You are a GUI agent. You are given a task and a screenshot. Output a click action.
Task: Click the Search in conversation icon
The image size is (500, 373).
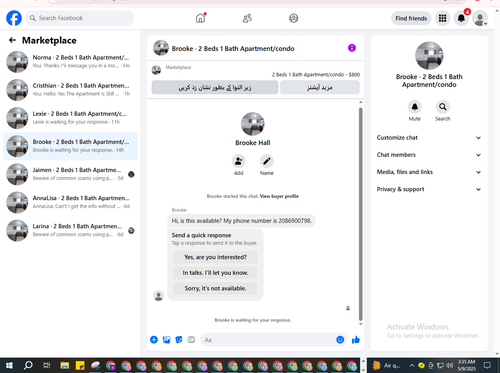point(443,107)
